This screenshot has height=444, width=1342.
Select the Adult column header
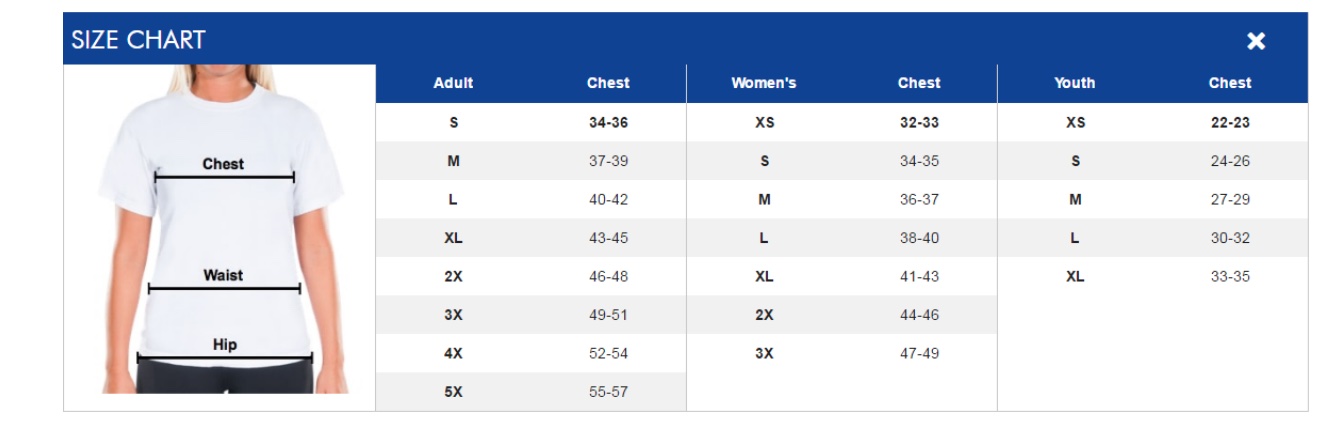coord(453,84)
